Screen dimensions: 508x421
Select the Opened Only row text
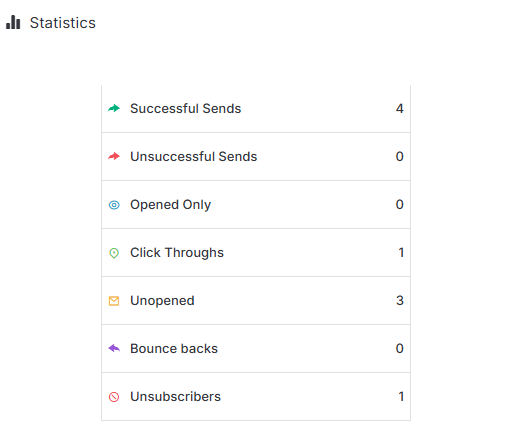click(170, 205)
